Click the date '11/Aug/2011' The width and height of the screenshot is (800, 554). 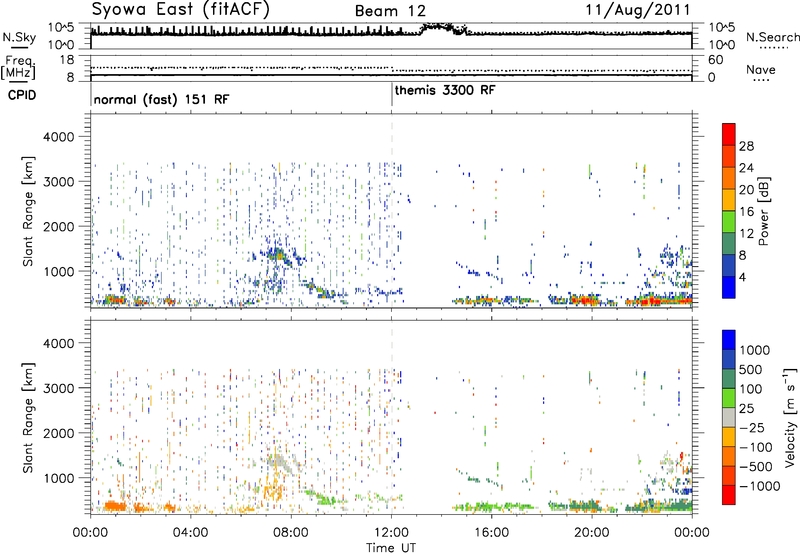coord(638,10)
